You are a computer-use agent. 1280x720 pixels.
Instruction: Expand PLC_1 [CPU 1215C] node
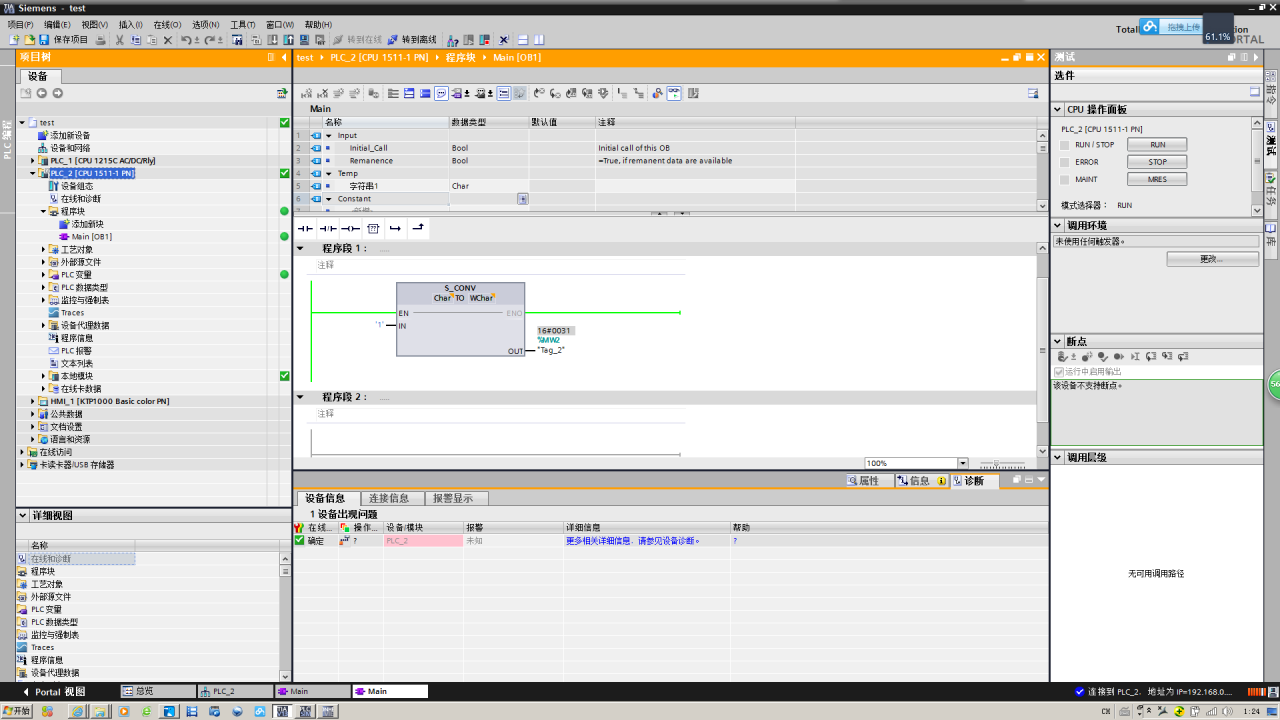click(33, 161)
